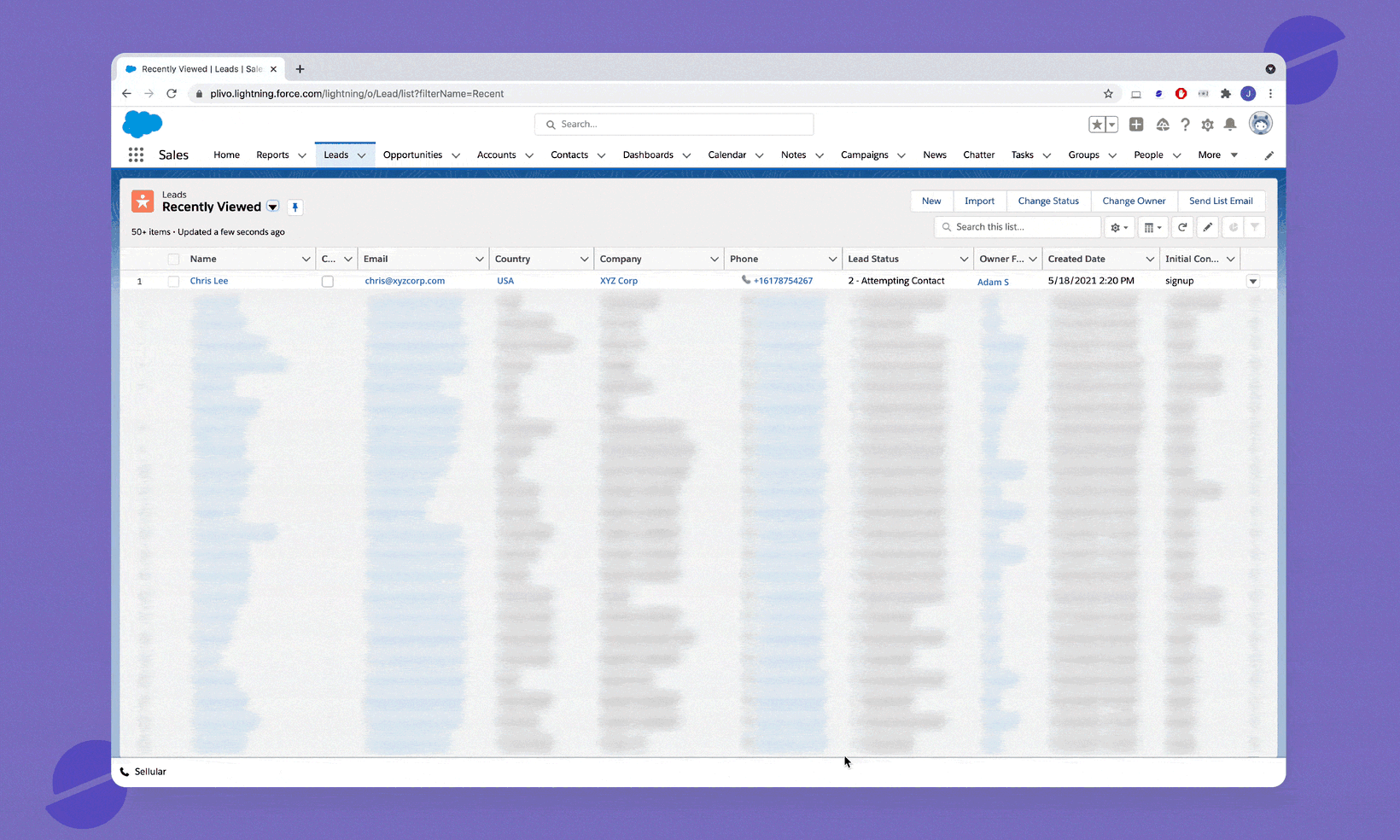Reload the browser page
The width and height of the screenshot is (1400, 840).
(172, 94)
